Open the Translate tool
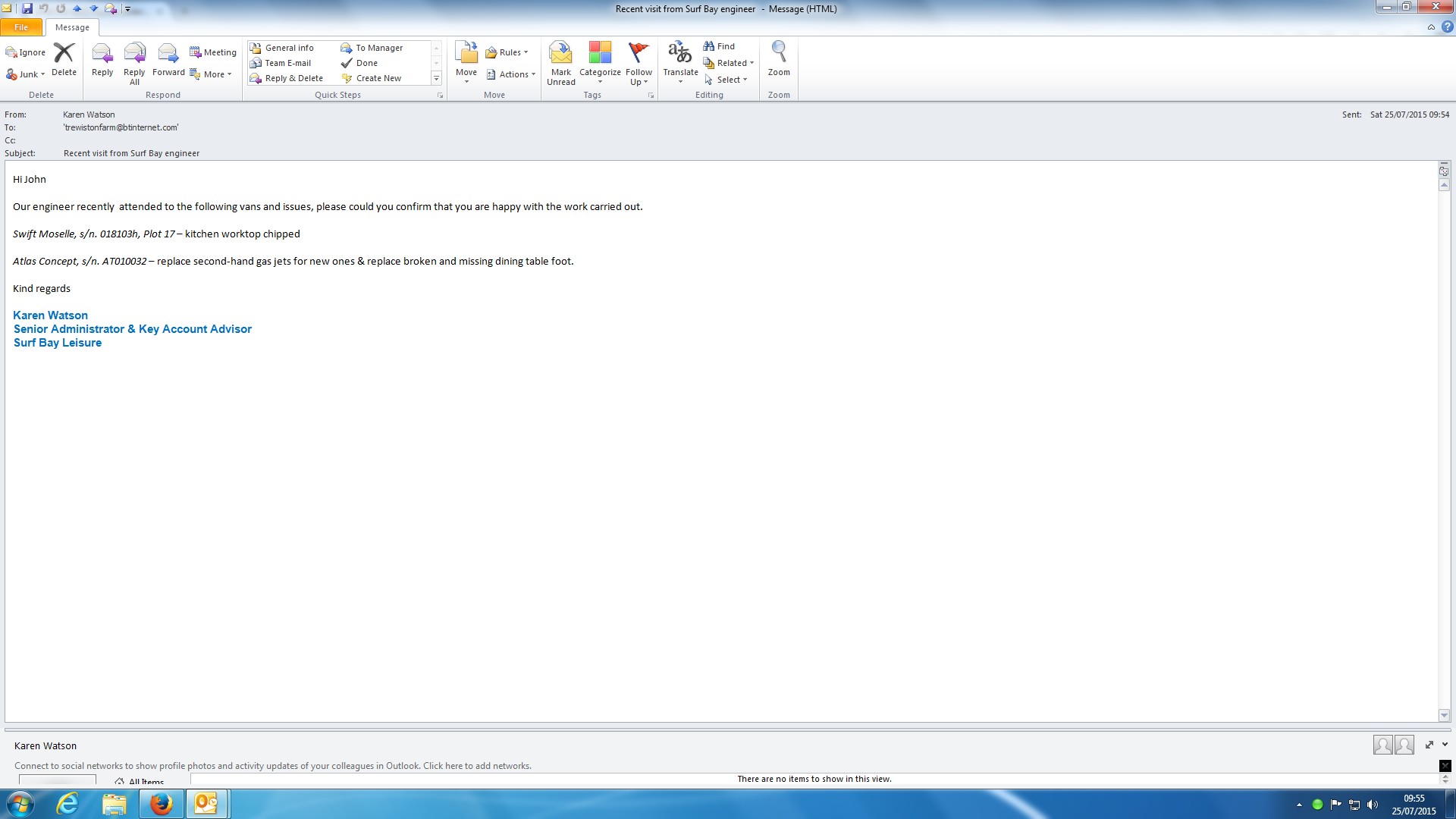The width and height of the screenshot is (1456, 819). pos(680,55)
